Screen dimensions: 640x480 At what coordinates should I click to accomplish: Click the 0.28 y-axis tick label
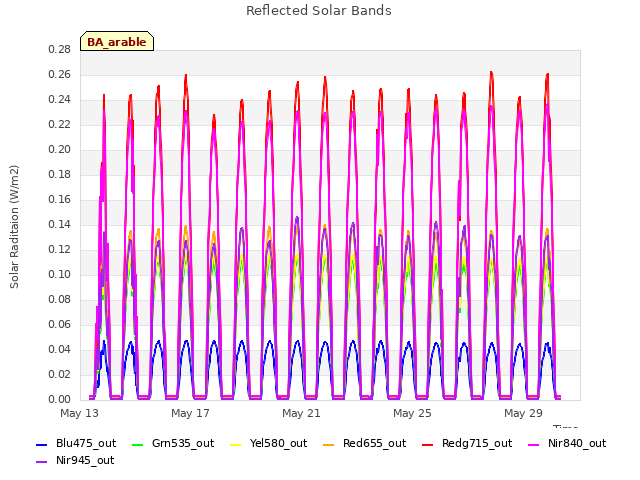60,50
